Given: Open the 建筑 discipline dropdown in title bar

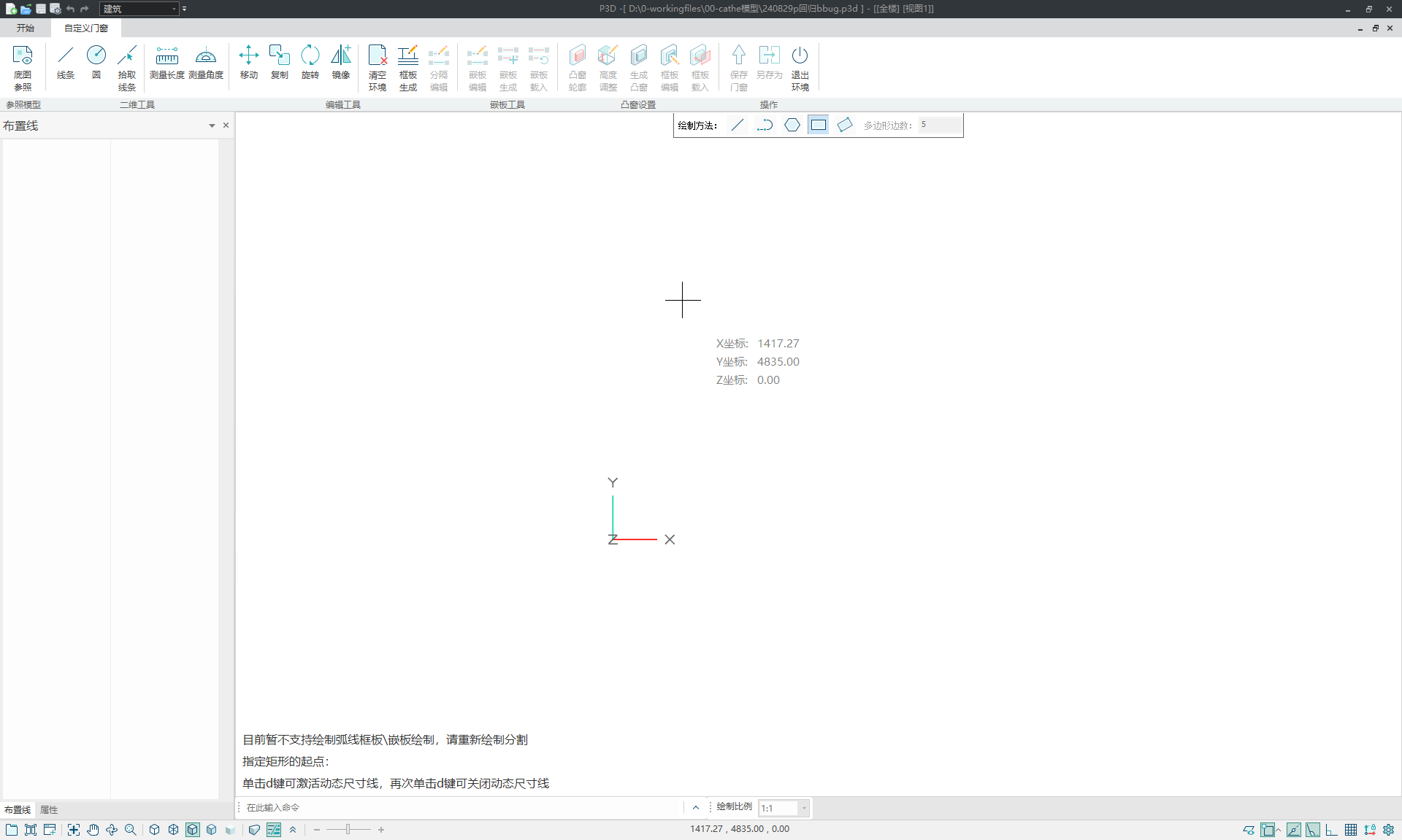Looking at the screenshot, I should [174, 9].
